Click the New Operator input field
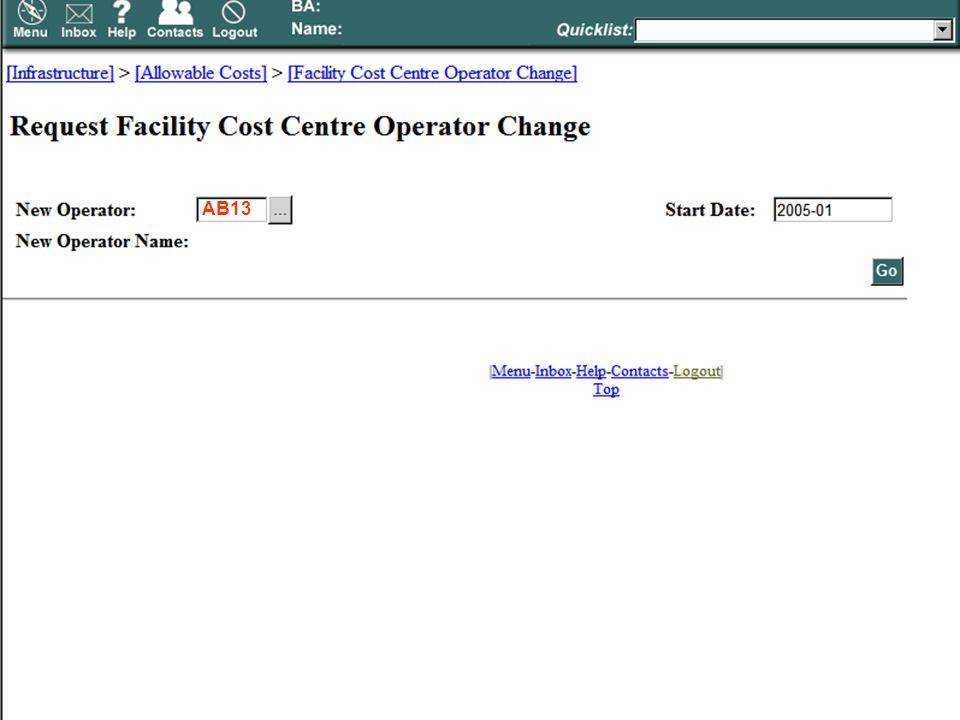Screen dimensions: 960x720 pos(231,209)
